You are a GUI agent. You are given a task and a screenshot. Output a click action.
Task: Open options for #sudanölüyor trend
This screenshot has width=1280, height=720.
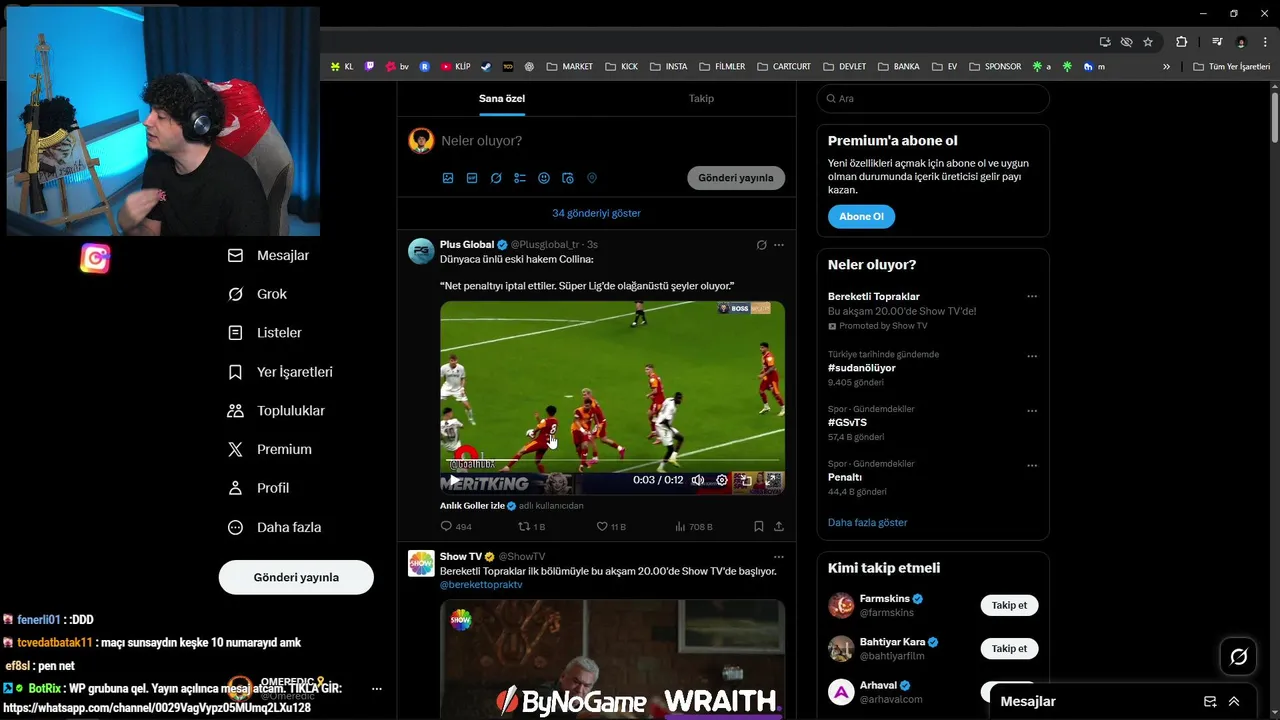click(x=1032, y=356)
